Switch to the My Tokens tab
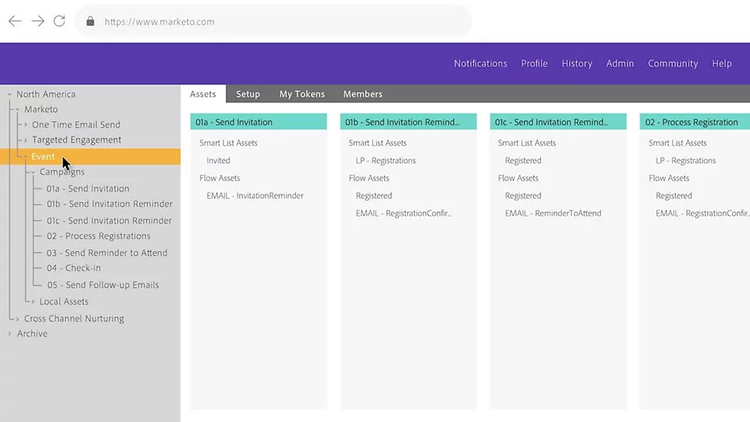The height and width of the screenshot is (422, 750). click(300, 94)
